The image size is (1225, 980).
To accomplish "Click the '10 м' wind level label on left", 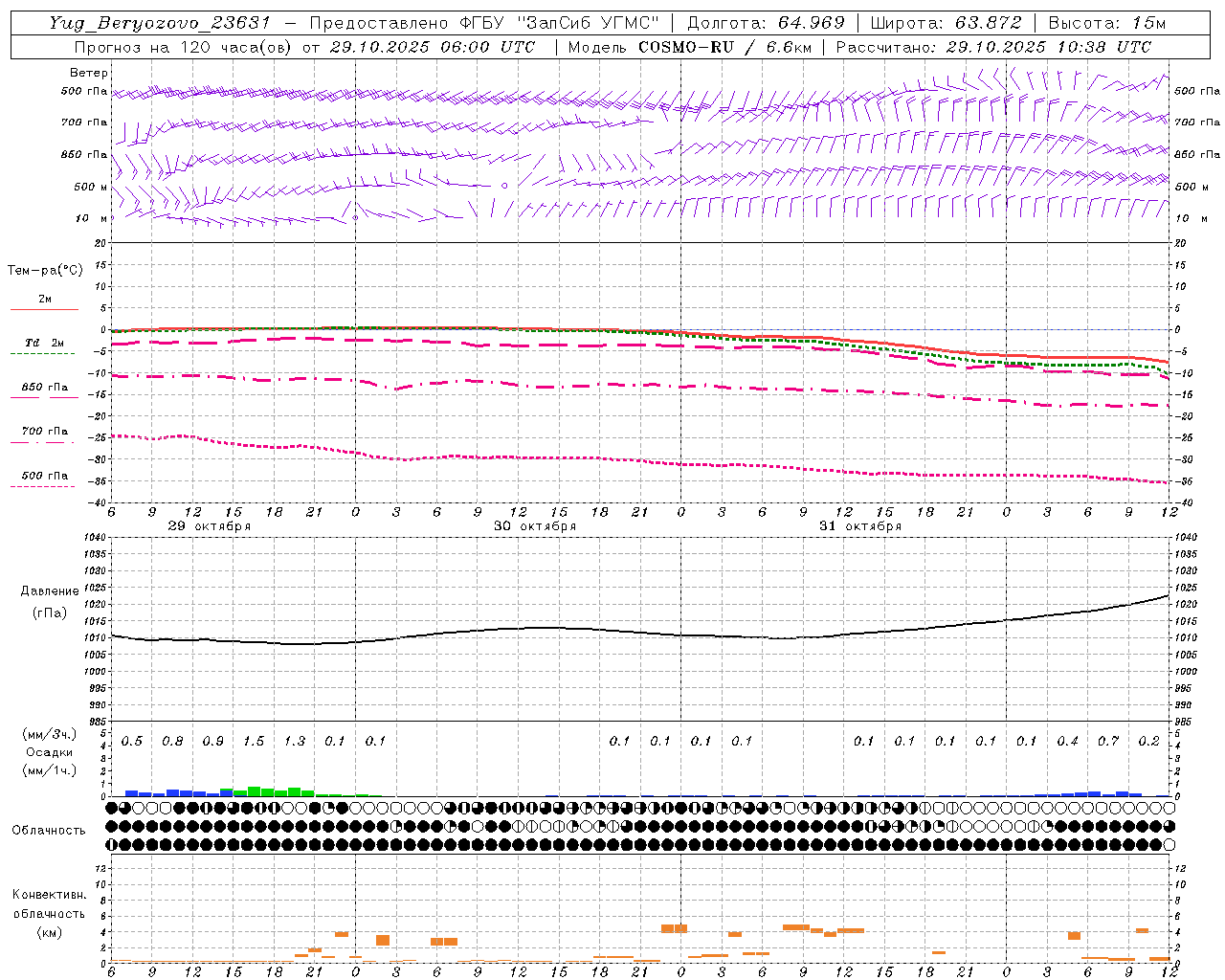I will 92,218.
